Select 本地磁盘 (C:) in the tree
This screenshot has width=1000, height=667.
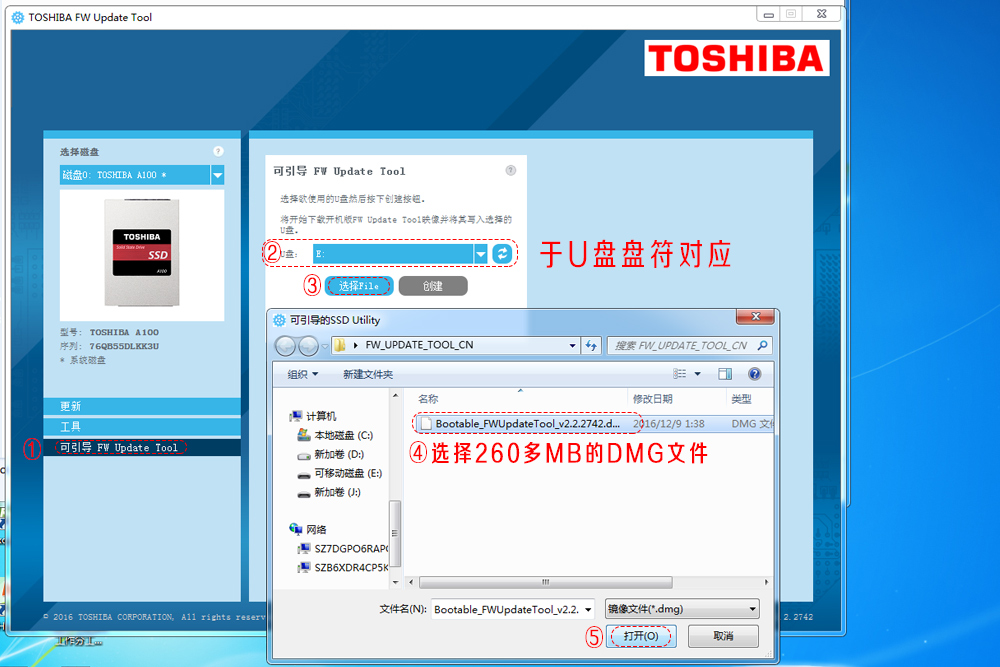point(335,436)
